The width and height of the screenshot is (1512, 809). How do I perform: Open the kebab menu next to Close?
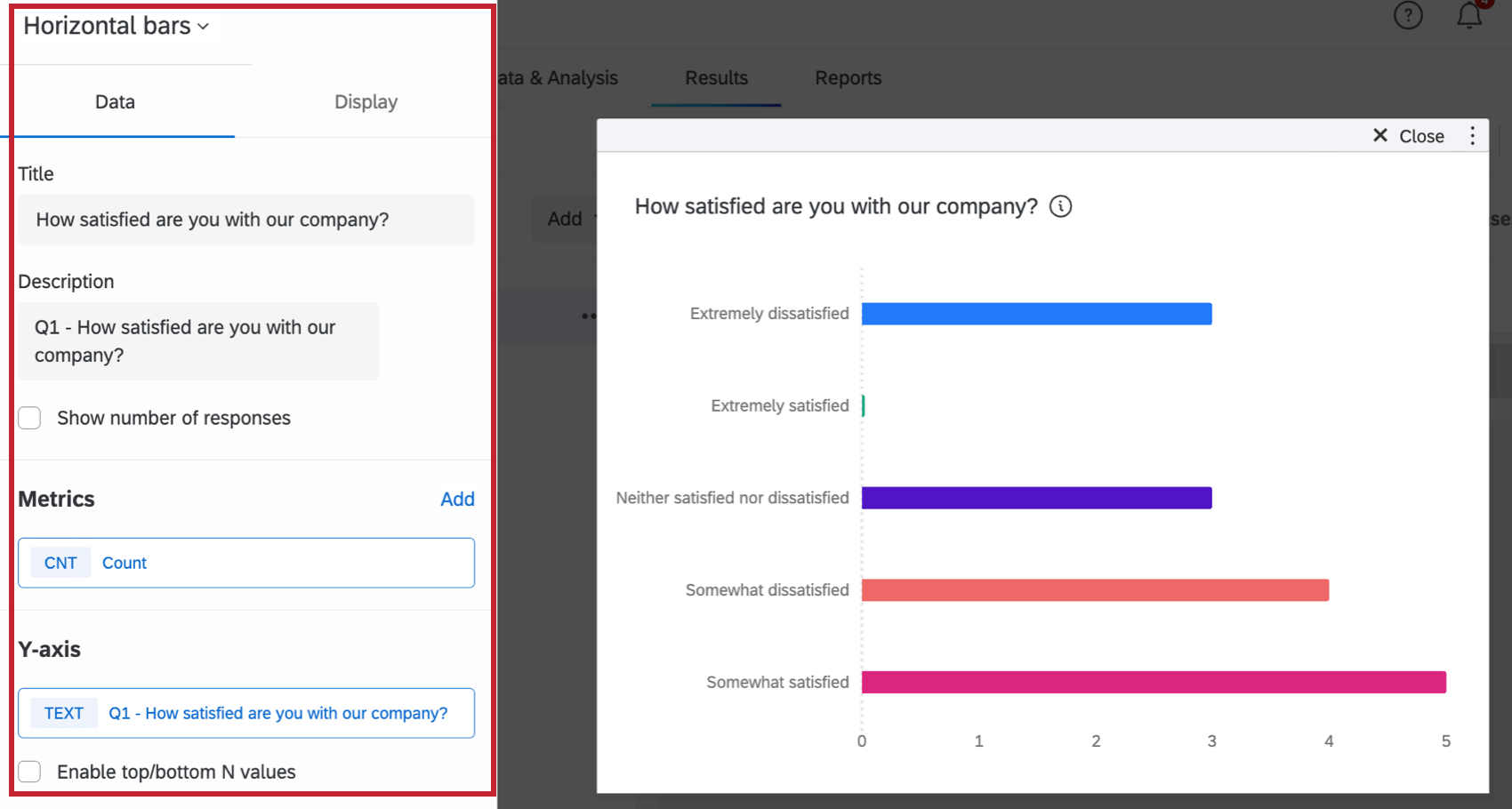point(1472,135)
